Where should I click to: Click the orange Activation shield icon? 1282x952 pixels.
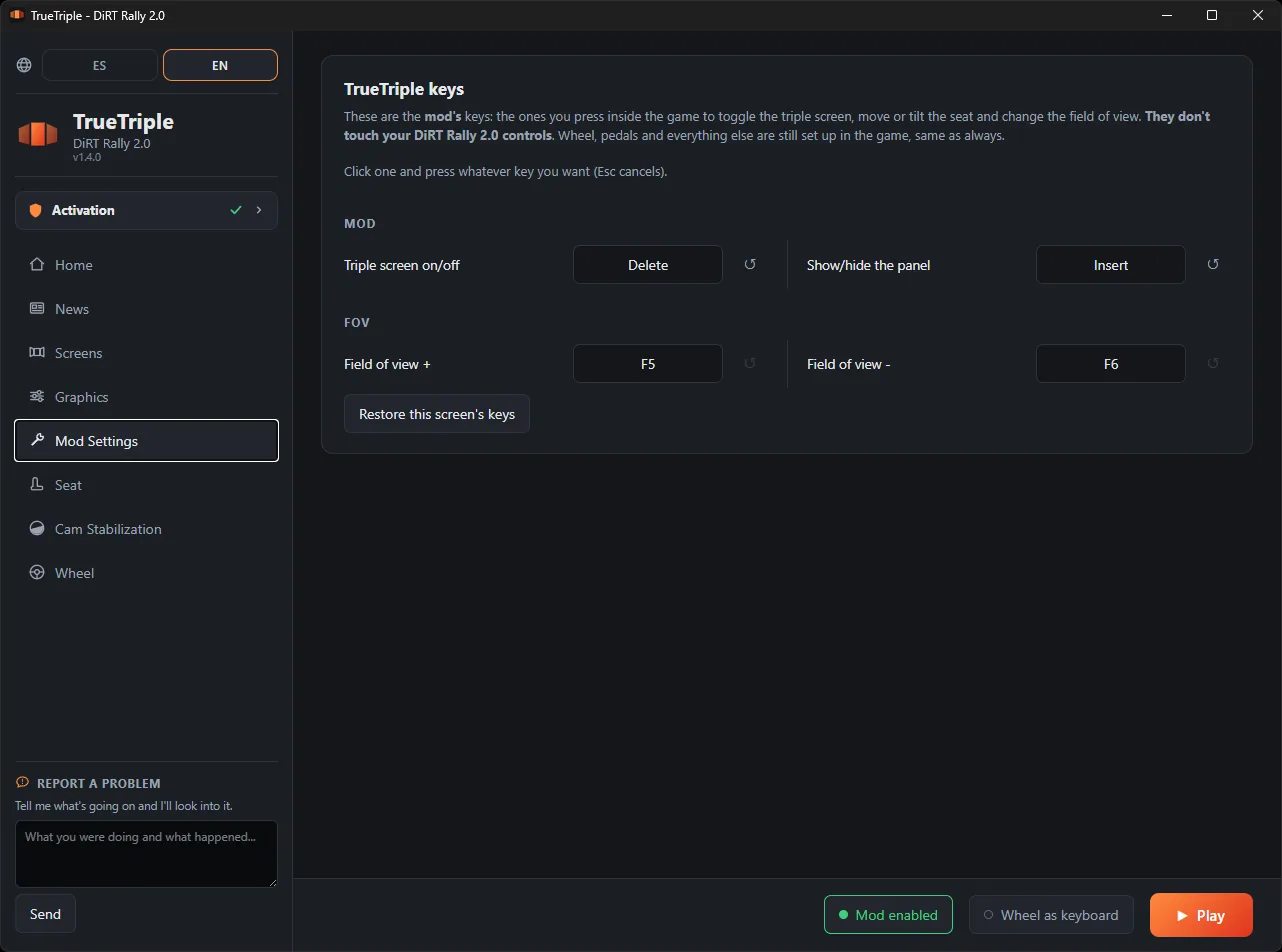[36, 210]
